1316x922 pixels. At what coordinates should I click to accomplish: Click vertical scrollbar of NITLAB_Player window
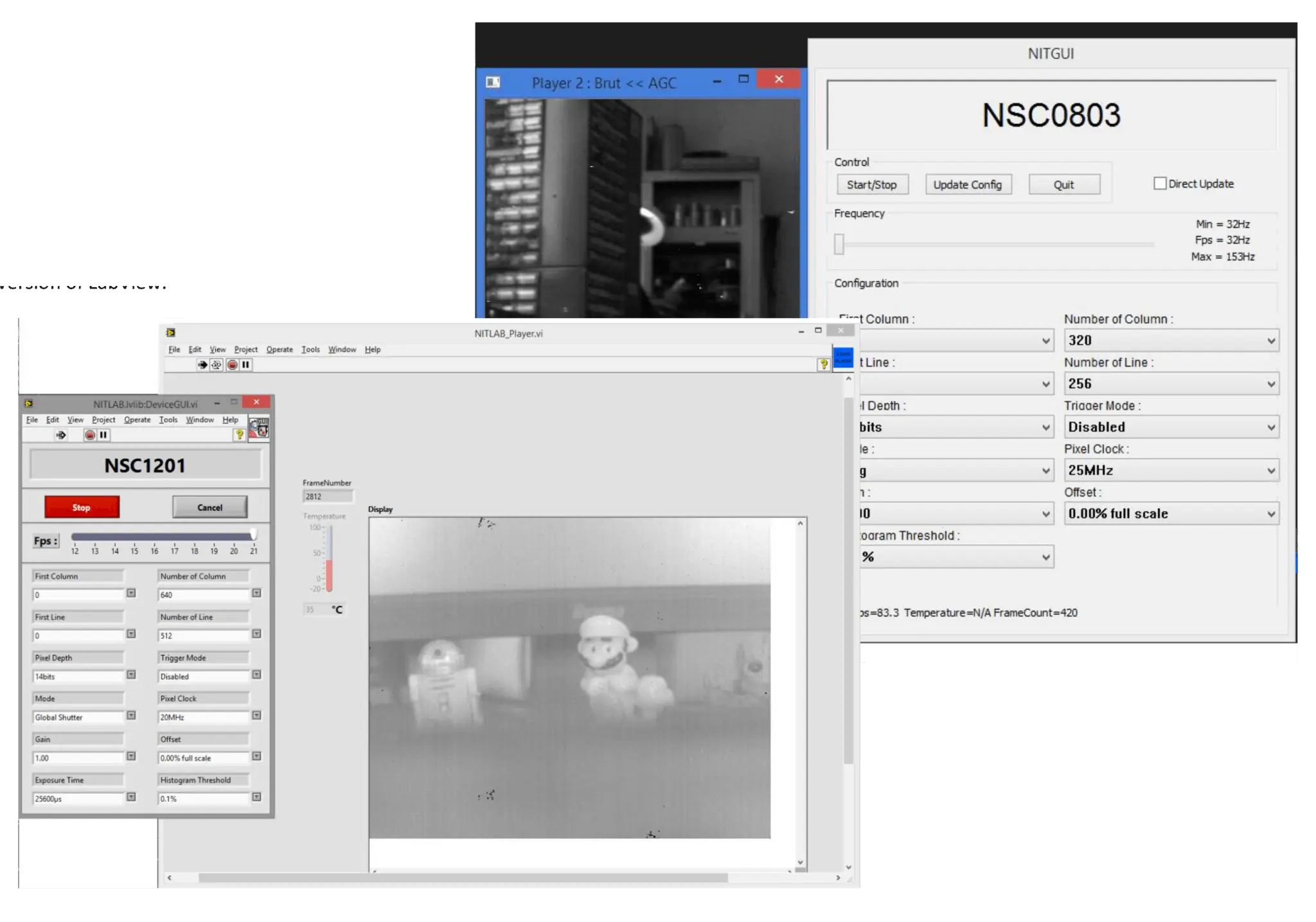click(848, 580)
